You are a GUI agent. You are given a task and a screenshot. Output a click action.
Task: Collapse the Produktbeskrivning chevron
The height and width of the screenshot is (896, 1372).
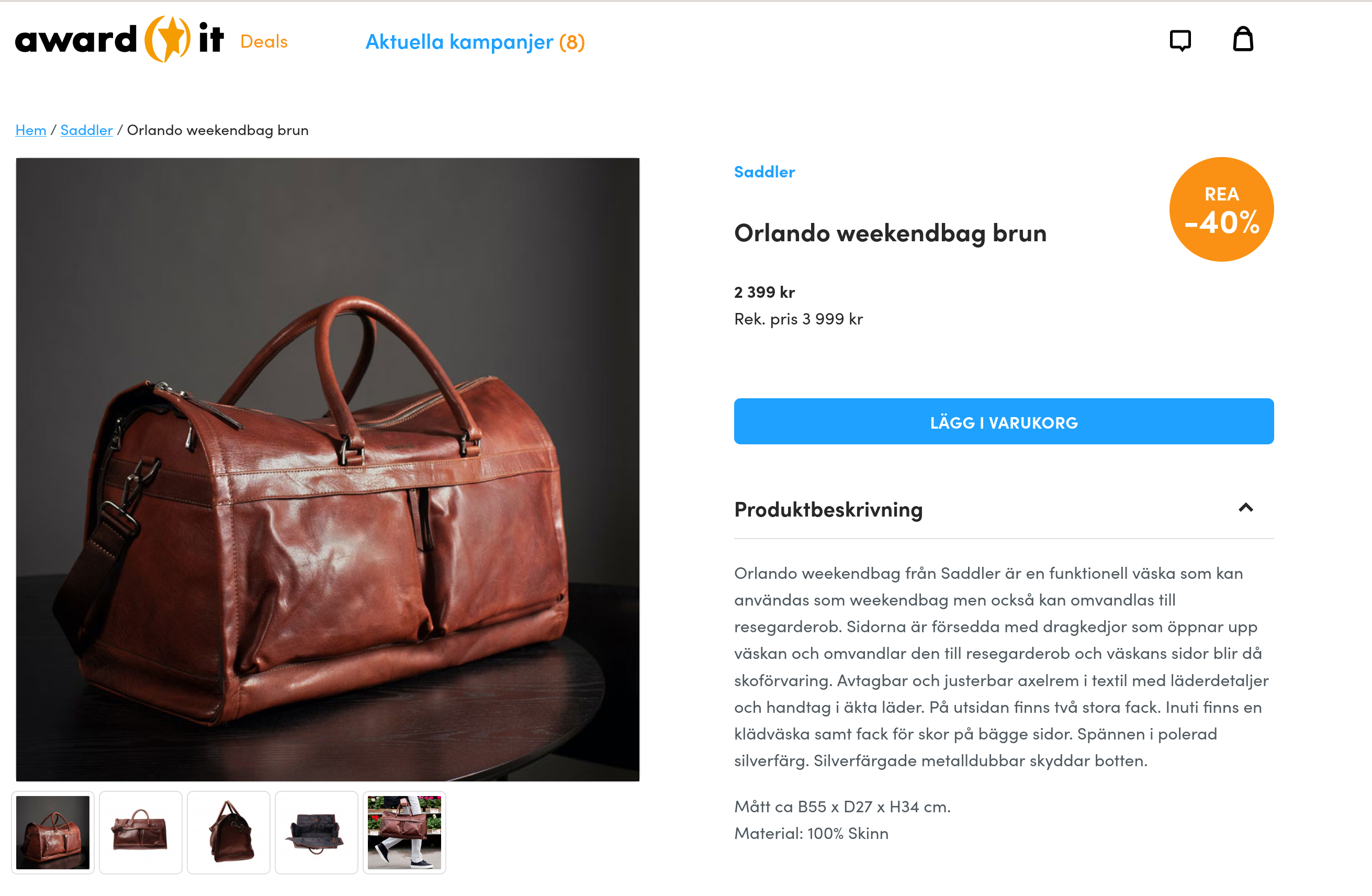(1246, 508)
